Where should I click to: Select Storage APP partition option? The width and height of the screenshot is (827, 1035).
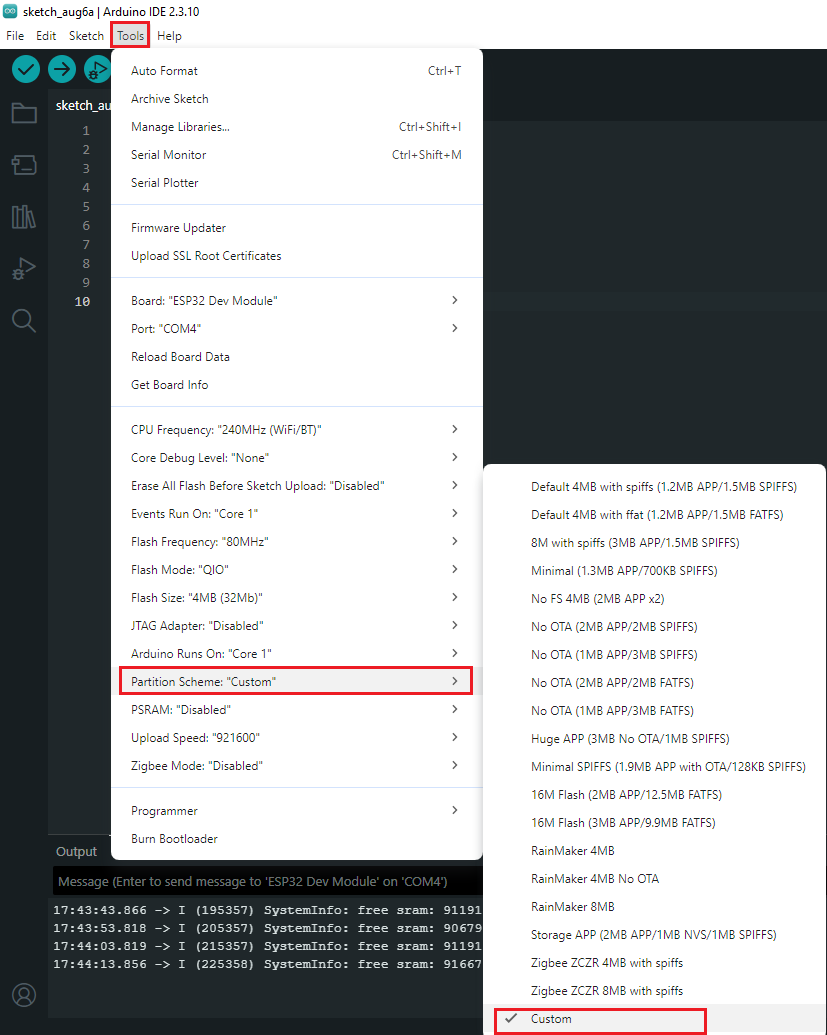pos(654,935)
